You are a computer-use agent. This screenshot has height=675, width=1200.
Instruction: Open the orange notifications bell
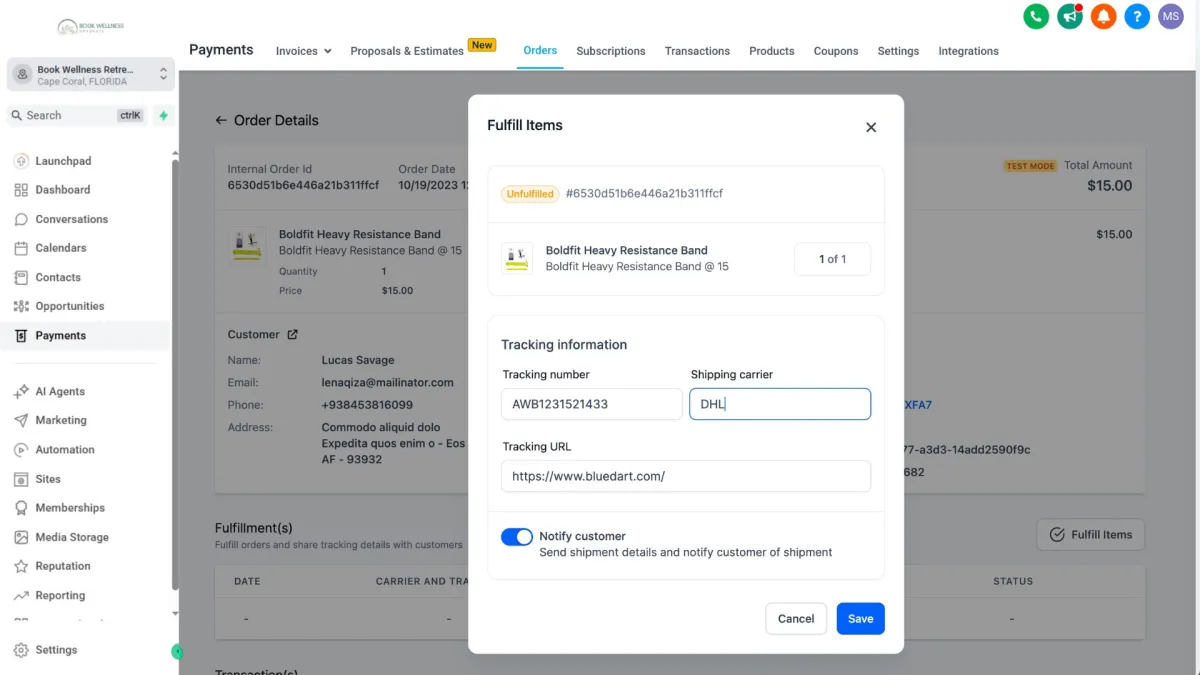point(1104,16)
